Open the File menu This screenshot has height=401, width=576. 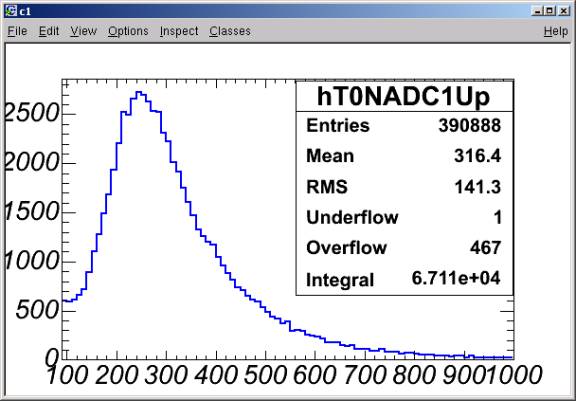tap(17, 31)
